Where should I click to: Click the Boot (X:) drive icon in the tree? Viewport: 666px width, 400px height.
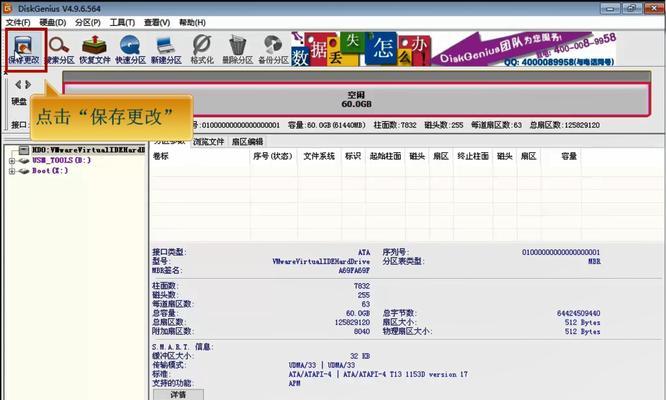click(24, 171)
